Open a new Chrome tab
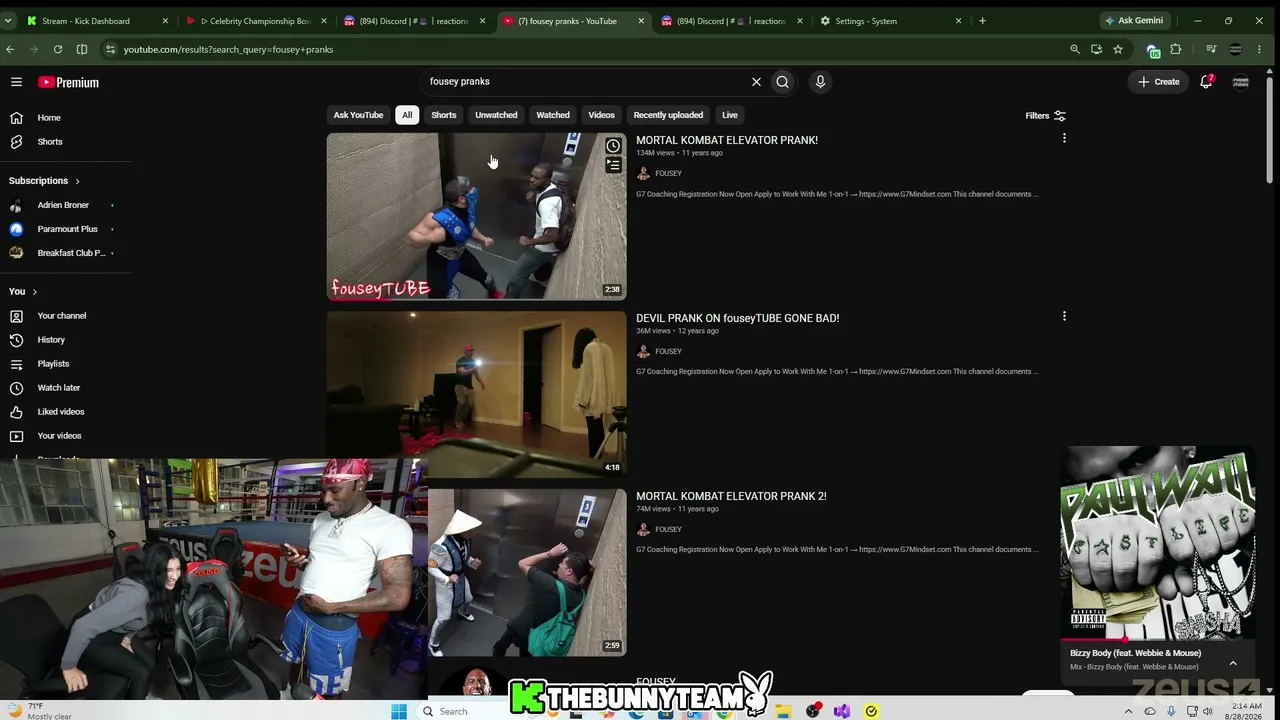The image size is (1280, 720). (x=982, y=20)
